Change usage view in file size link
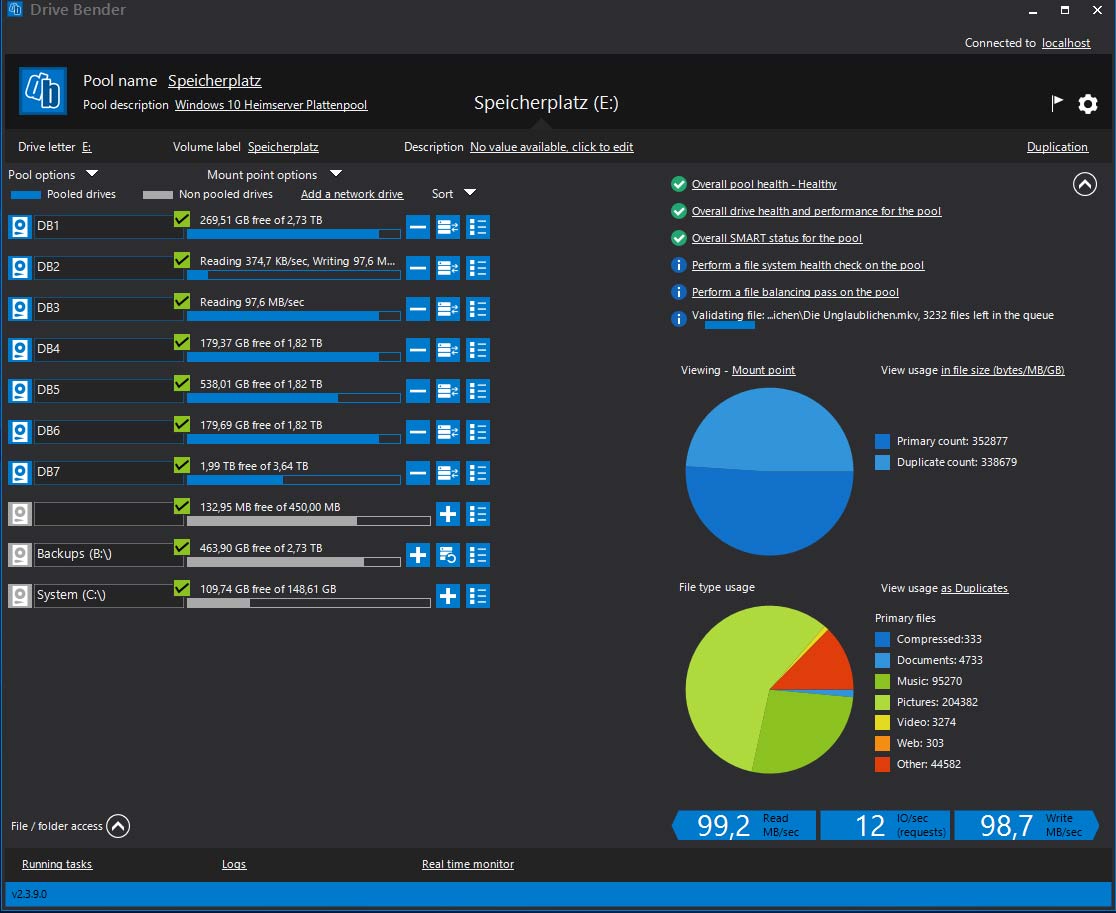This screenshot has width=1116, height=913. click(1002, 370)
